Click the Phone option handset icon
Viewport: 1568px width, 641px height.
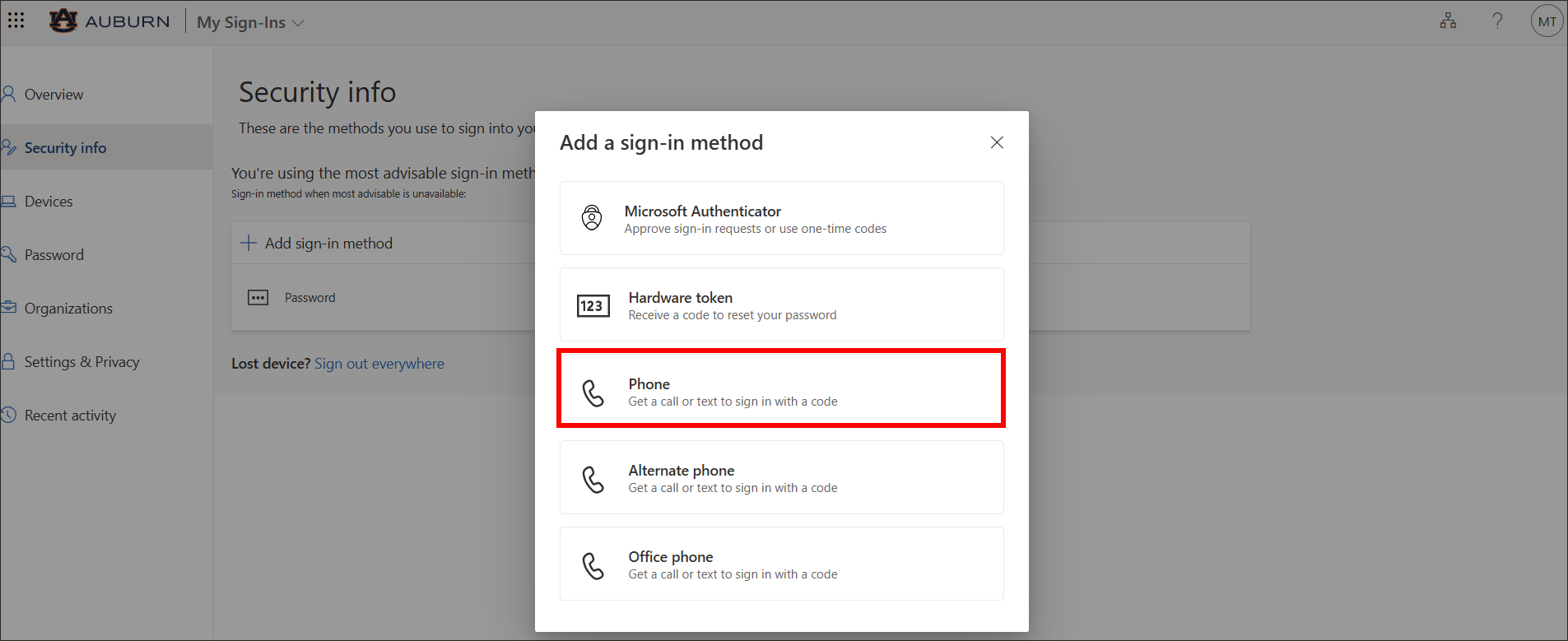point(593,392)
